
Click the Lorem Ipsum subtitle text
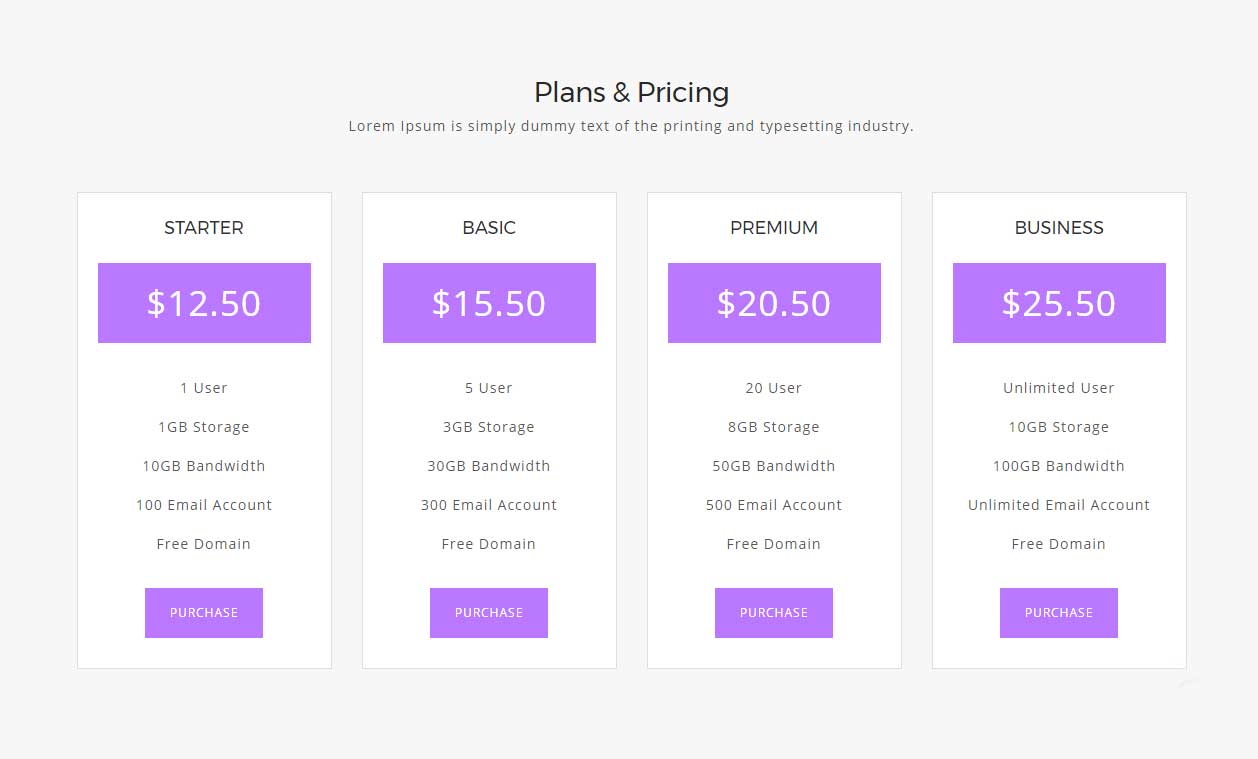coord(631,126)
